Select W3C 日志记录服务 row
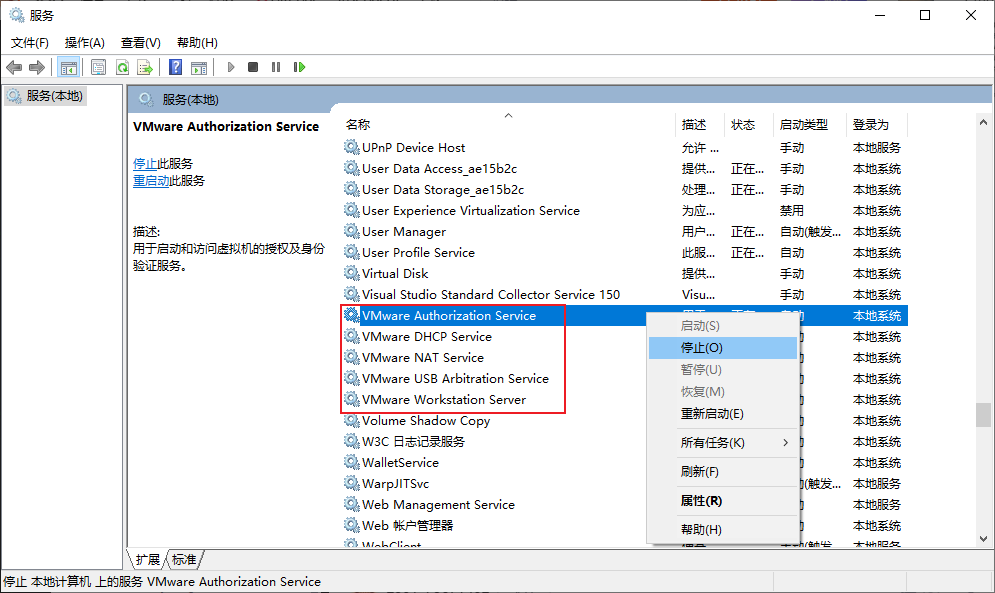The image size is (995, 593). (x=624, y=441)
